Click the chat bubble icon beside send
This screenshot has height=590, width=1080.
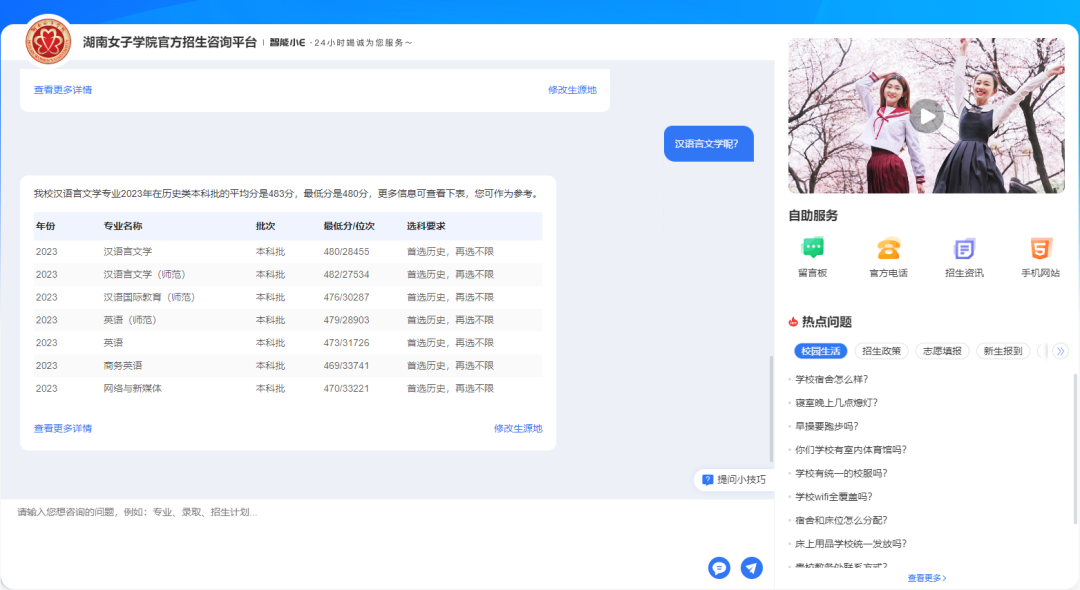[719, 568]
